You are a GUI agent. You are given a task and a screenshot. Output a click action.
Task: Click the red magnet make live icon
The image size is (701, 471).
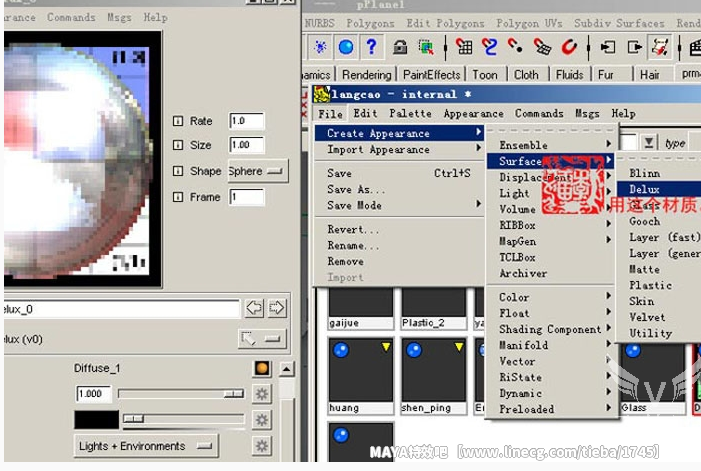click(569, 47)
